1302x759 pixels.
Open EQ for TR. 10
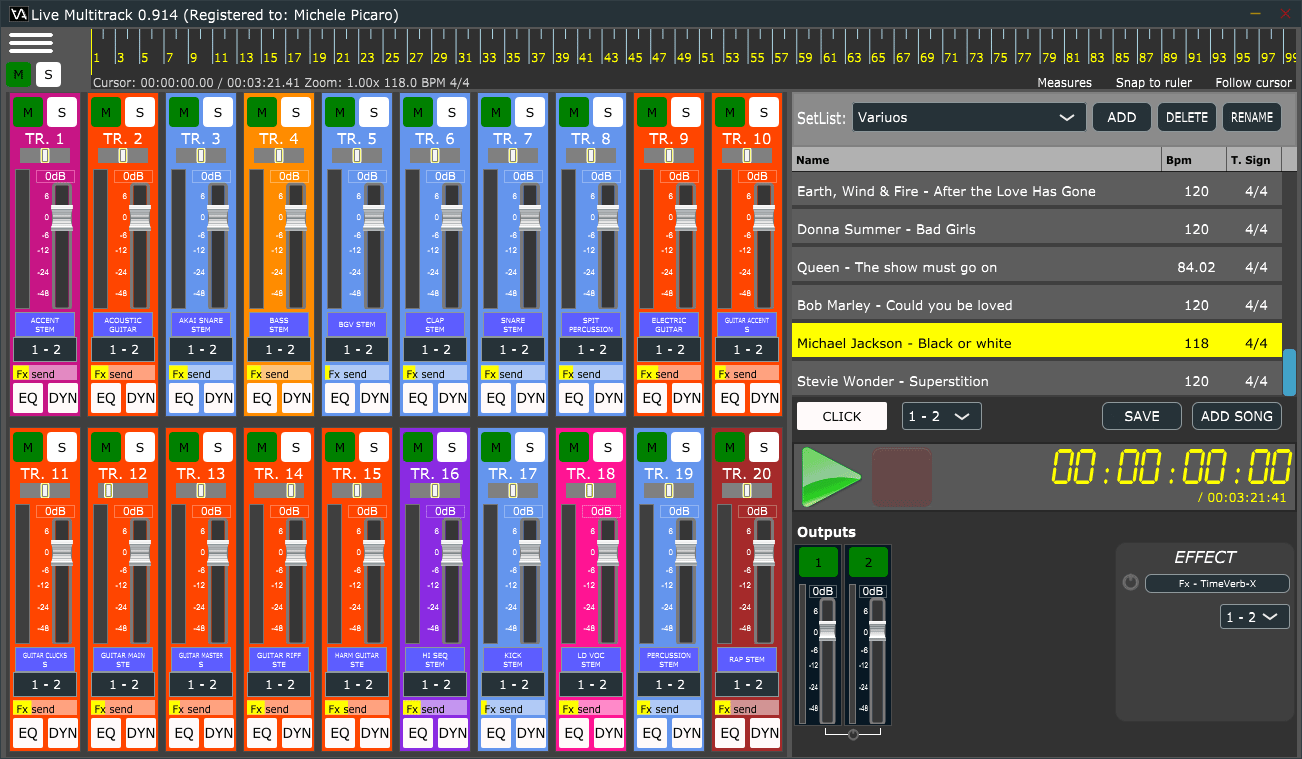point(730,398)
